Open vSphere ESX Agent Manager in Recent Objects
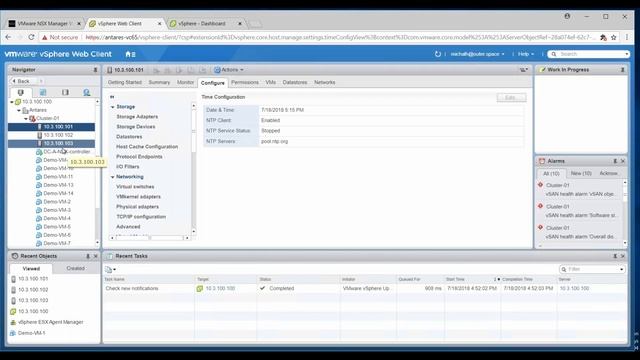640x360 pixels. click(x=51, y=322)
